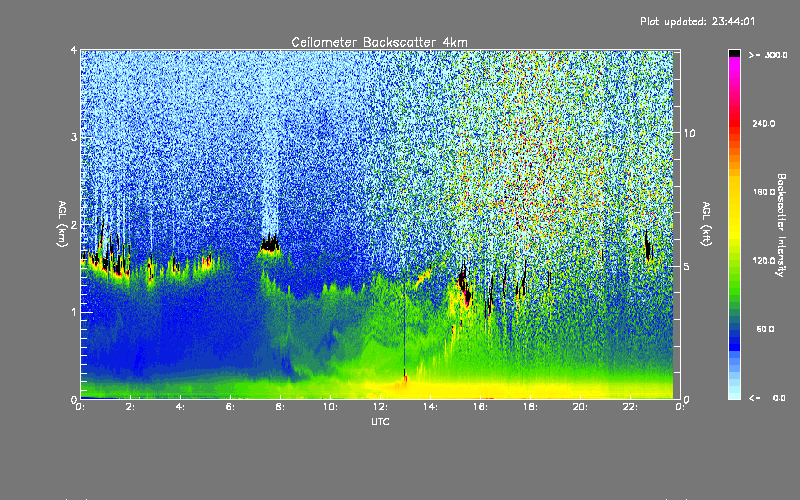
Task: Click the '5' tick on the AGL (kft) axis
Action: (687, 266)
